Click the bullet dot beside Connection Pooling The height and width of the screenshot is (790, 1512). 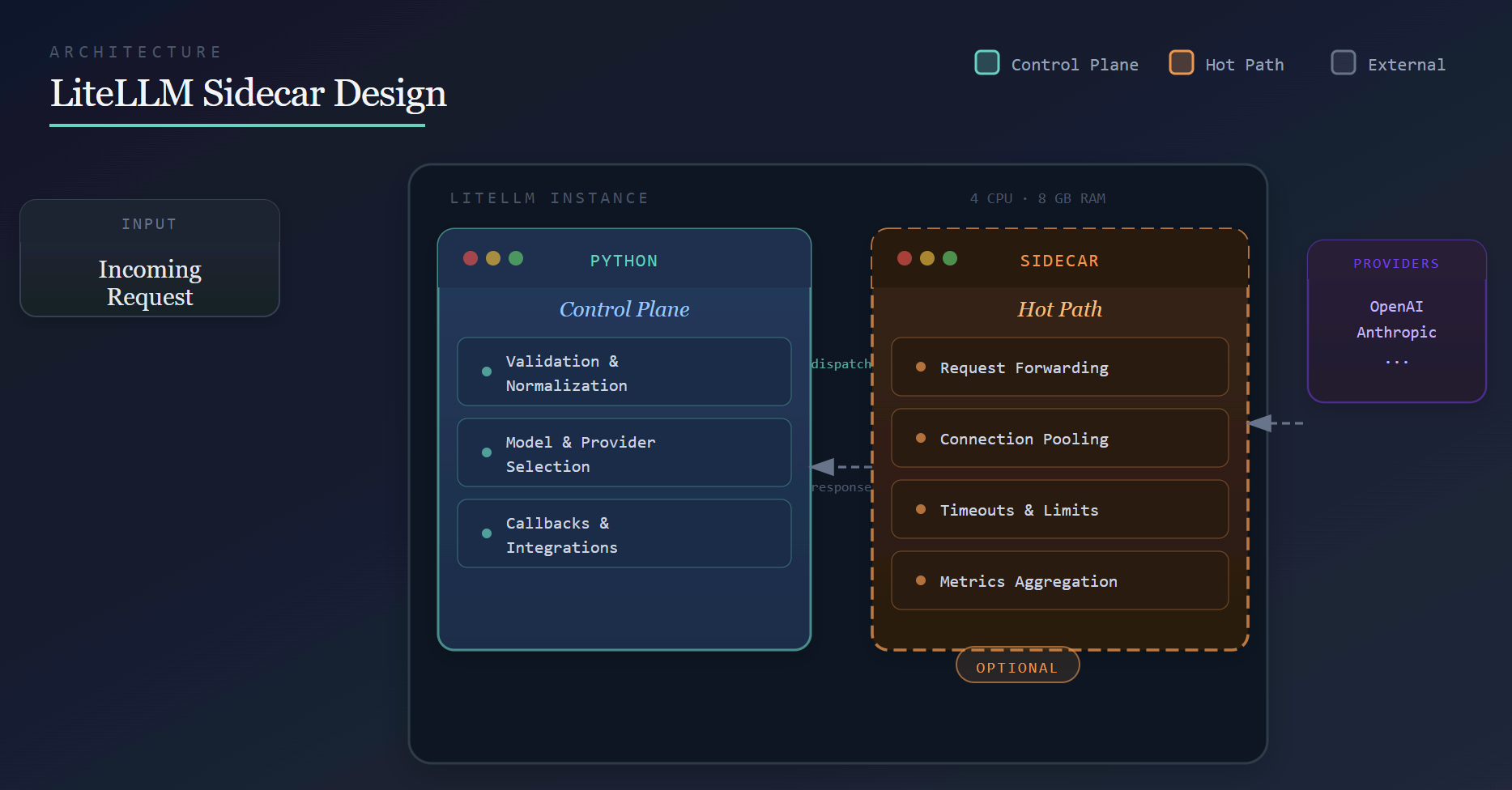921,438
